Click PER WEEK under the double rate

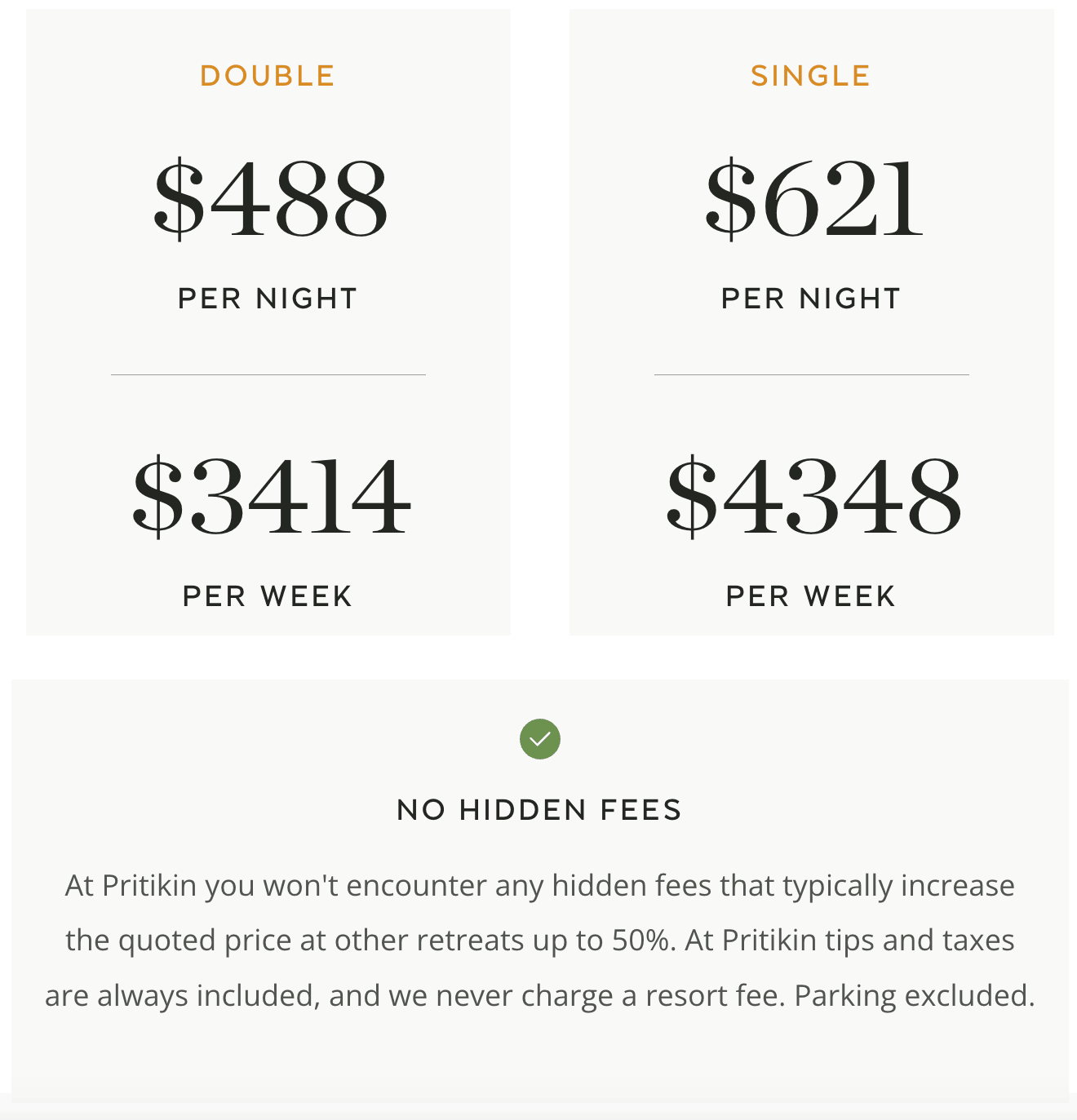[268, 596]
